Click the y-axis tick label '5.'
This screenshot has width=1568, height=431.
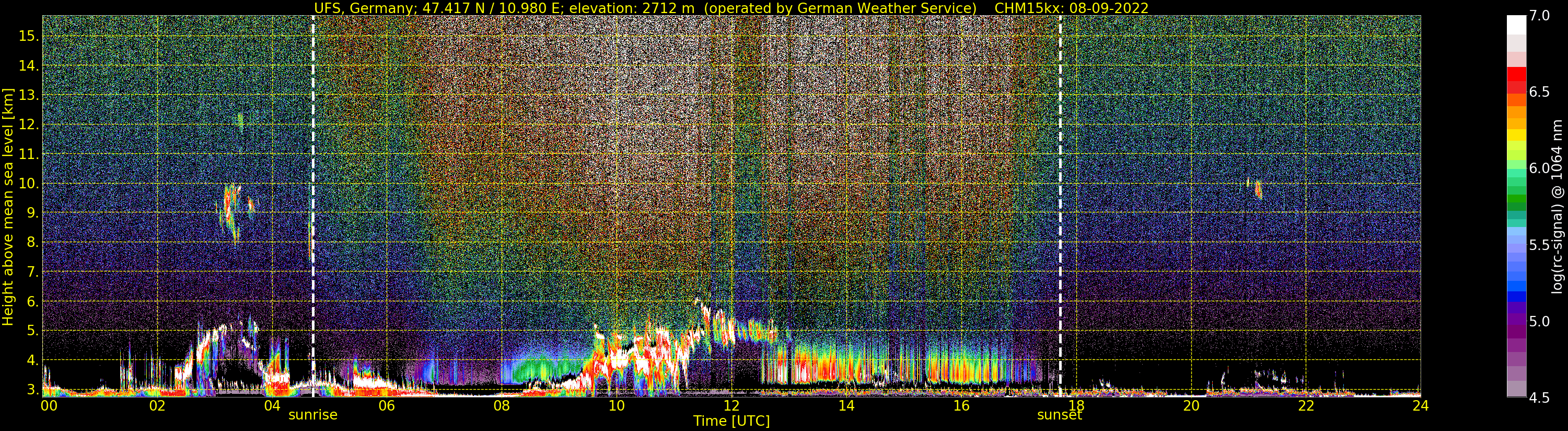point(32,331)
